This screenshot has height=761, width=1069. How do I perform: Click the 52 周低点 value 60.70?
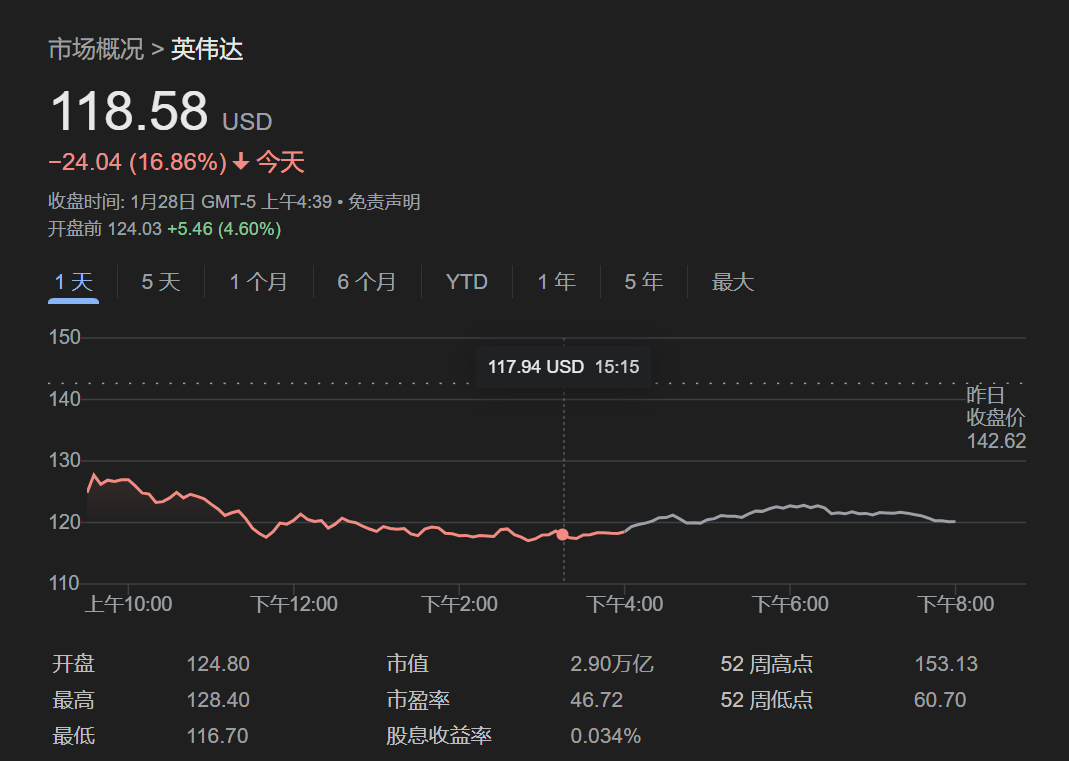pyautogui.click(x=940, y=700)
